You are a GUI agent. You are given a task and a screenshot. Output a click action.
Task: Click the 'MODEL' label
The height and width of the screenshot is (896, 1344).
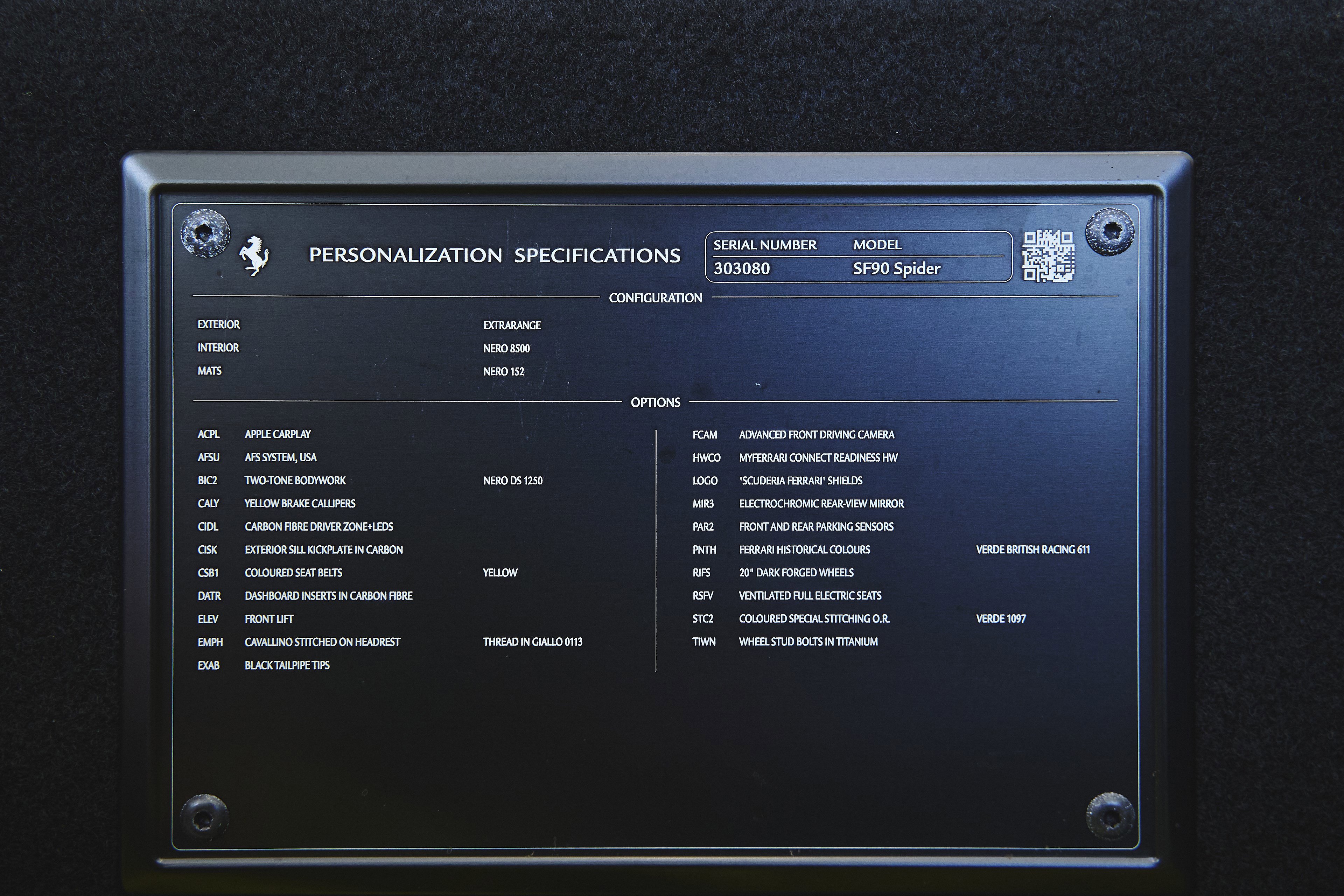(877, 245)
